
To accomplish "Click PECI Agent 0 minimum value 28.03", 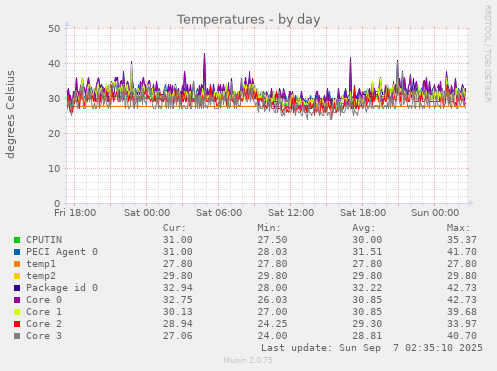I will click(272, 252).
